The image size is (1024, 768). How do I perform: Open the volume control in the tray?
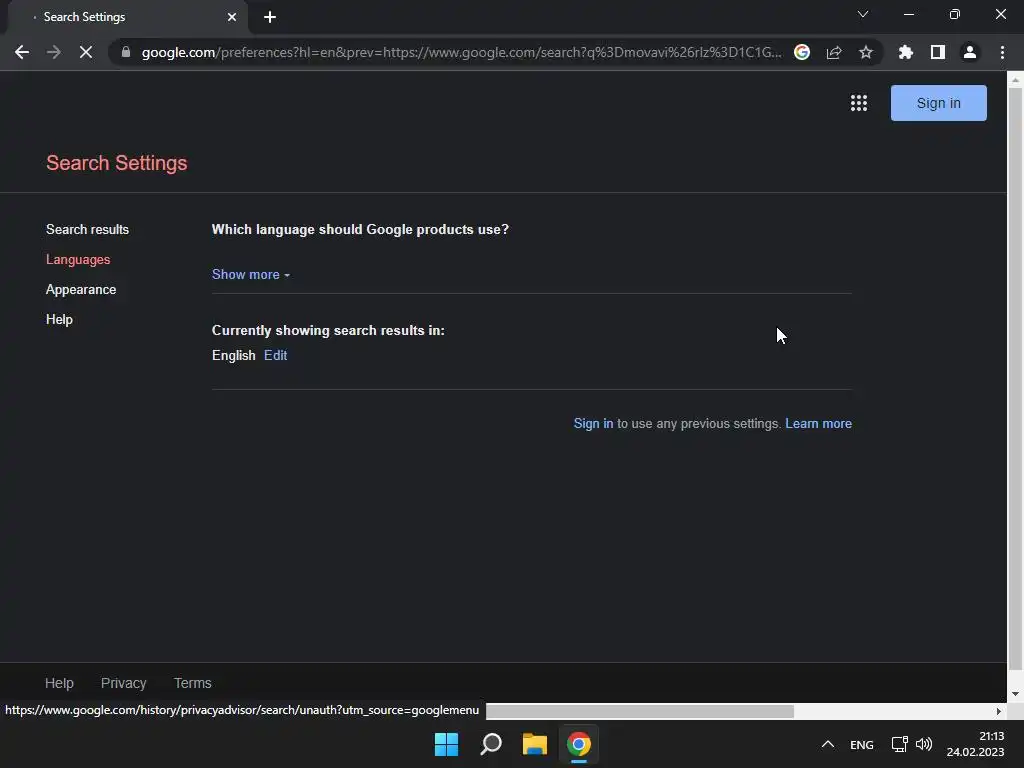924,744
